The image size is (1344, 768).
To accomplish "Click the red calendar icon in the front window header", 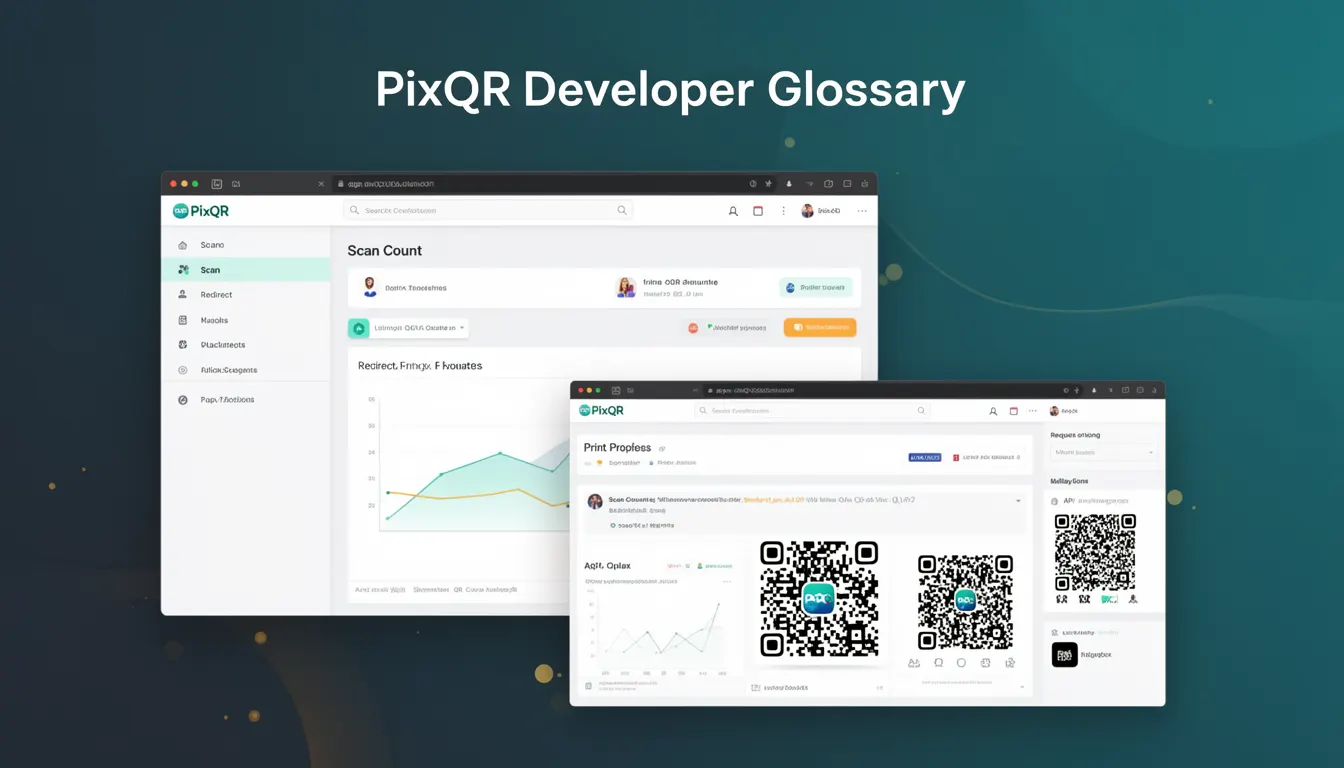I will pyautogui.click(x=1013, y=411).
